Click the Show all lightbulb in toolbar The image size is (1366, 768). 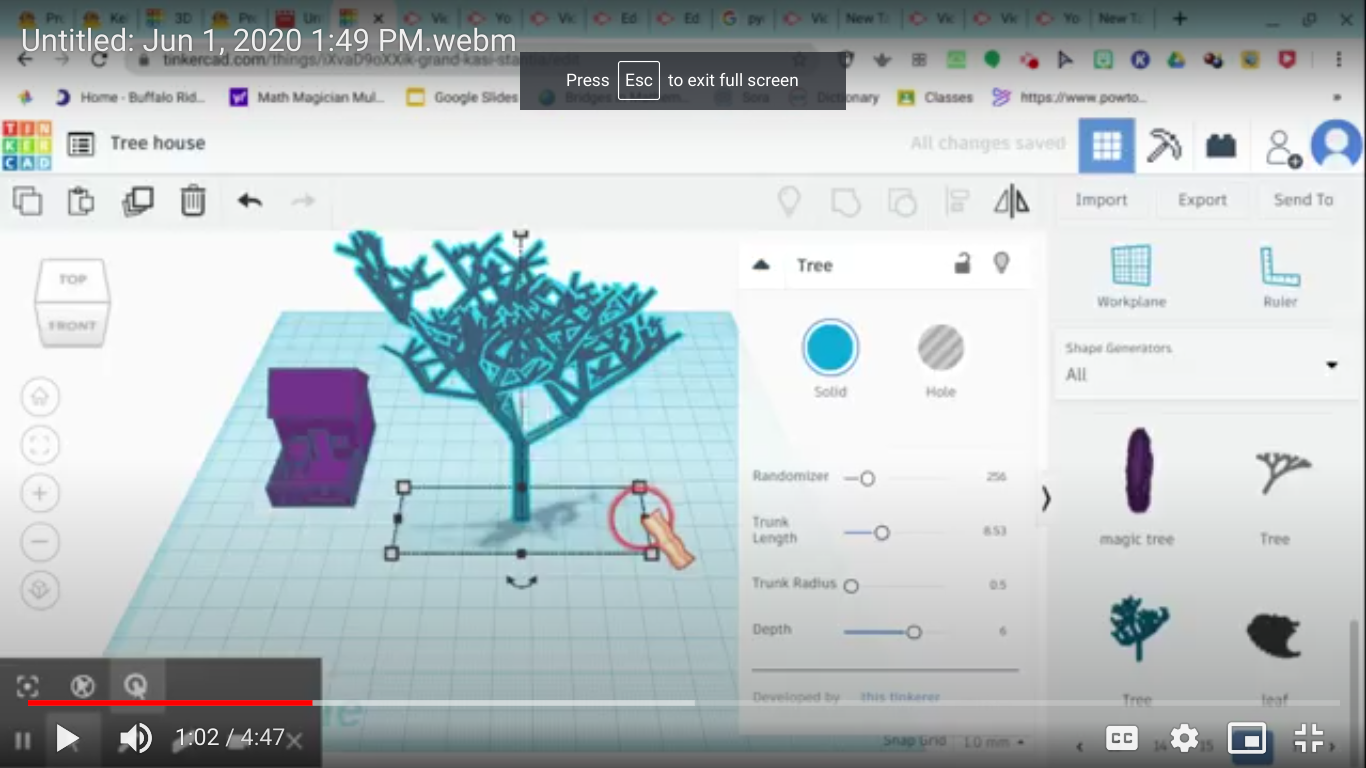(x=789, y=202)
